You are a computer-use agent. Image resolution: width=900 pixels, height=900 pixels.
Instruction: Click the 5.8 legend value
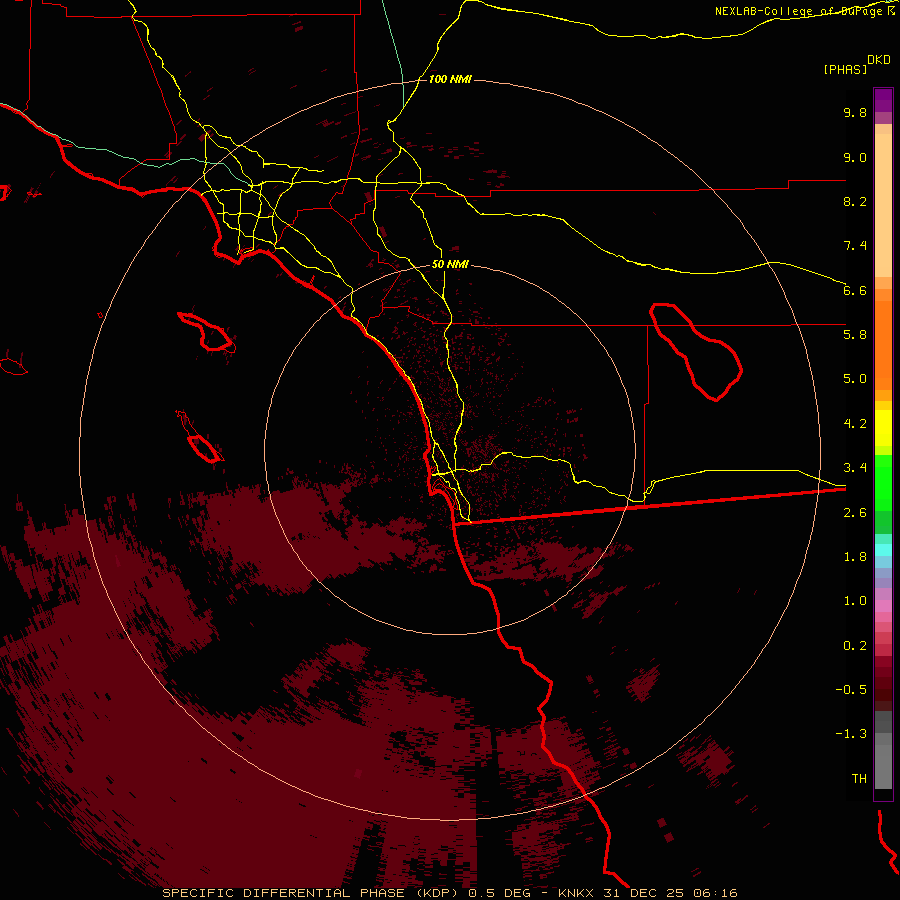(855, 335)
